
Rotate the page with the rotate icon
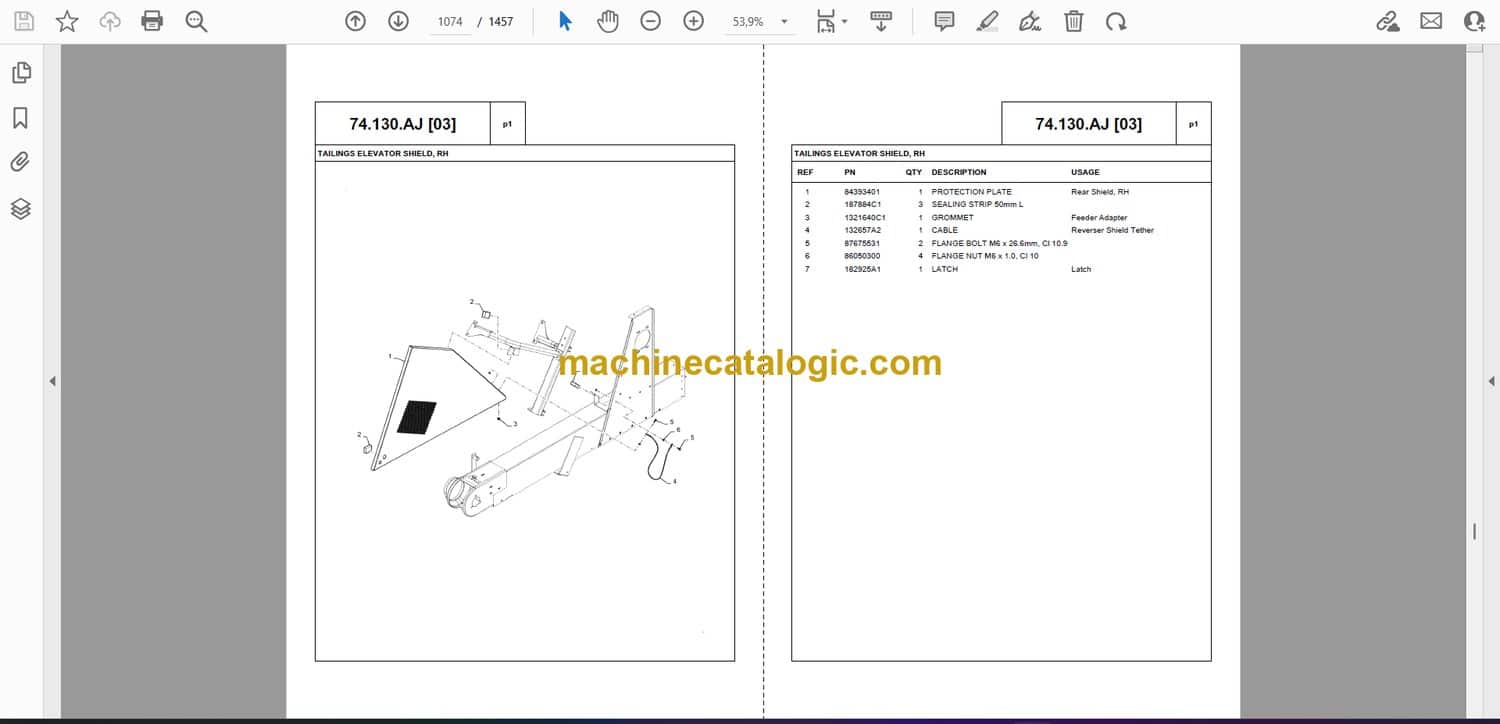[1116, 21]
